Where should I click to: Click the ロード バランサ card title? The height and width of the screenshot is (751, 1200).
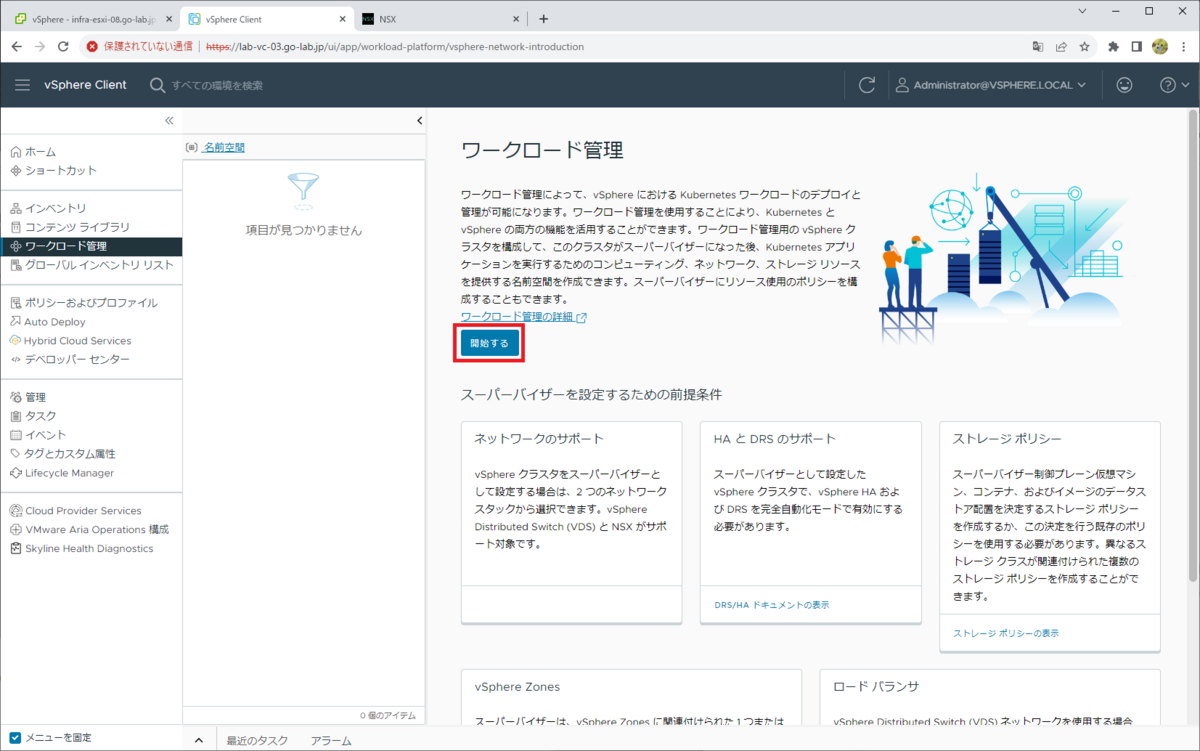(x=875, y=687)
